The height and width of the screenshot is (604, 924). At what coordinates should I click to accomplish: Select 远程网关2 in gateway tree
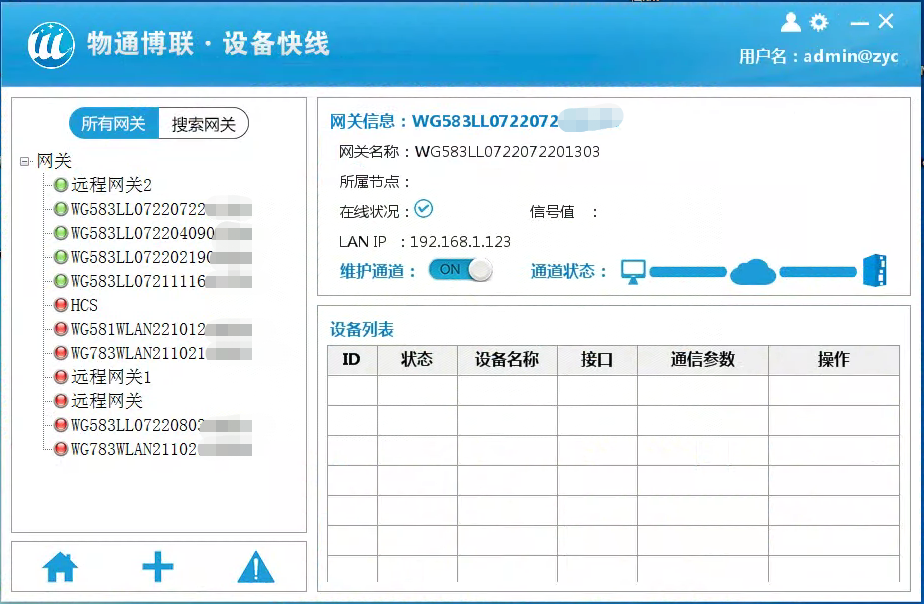pyautogui.click(x=110, y=185)
